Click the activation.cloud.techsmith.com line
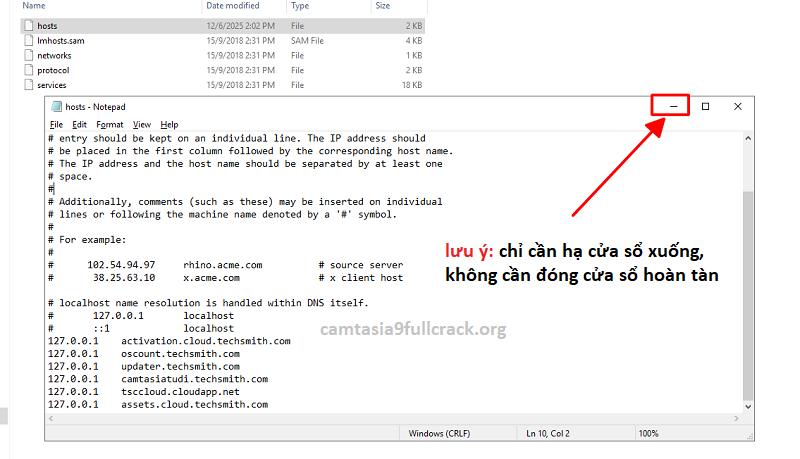Screen dimensions: 800x459 (169, 341)
